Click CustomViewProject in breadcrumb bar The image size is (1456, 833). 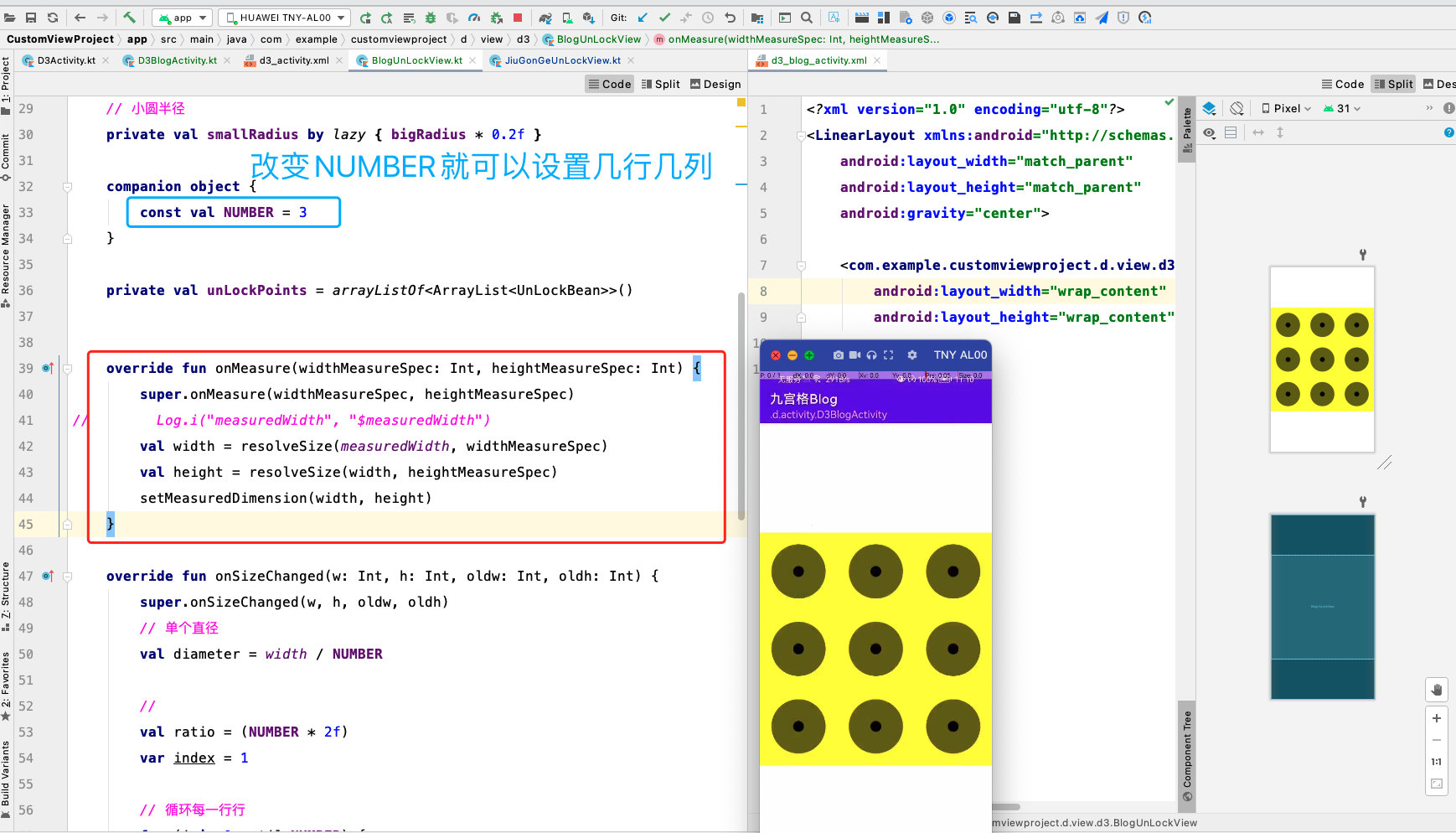(x=60, y=39)
